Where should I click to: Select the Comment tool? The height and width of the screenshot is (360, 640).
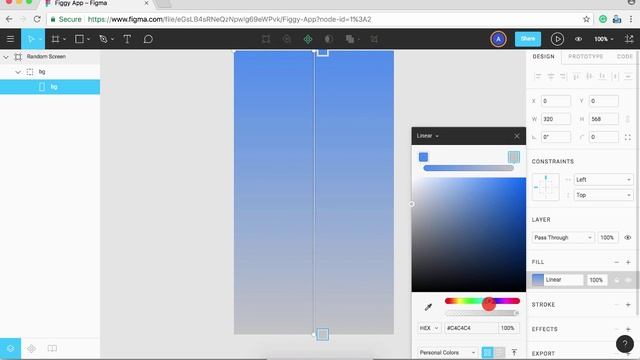[x=148, y=39]
